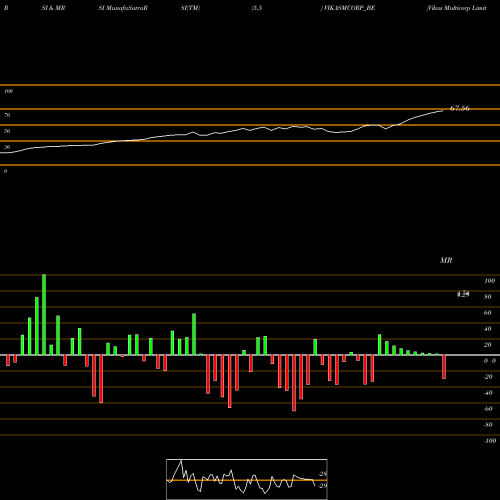Click the 'SI & MR' header label
This screenshot has height=500, width=500.
pos(53,8)
